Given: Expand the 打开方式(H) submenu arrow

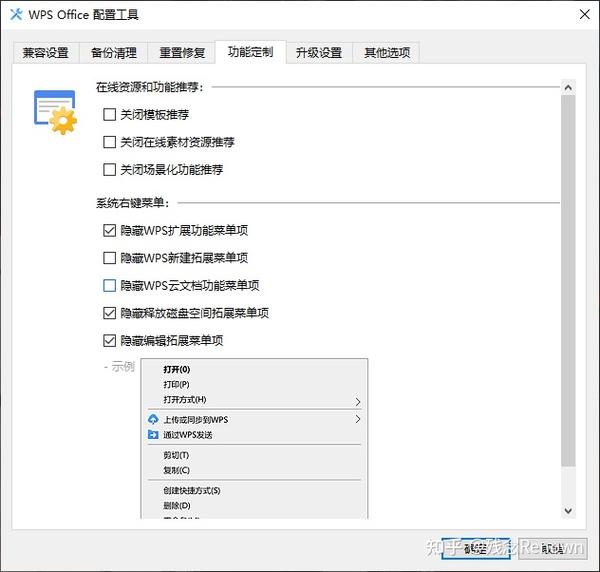Looking at the screenshot, I should pos(358,402).
